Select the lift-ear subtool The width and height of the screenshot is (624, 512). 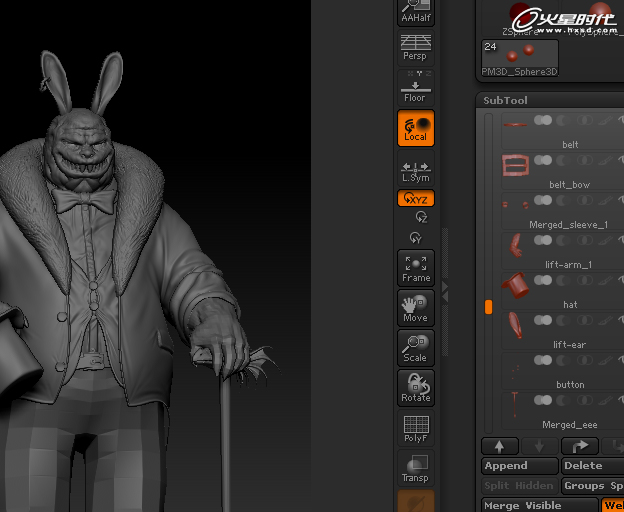pyautogui.click(x=562, y=331)
